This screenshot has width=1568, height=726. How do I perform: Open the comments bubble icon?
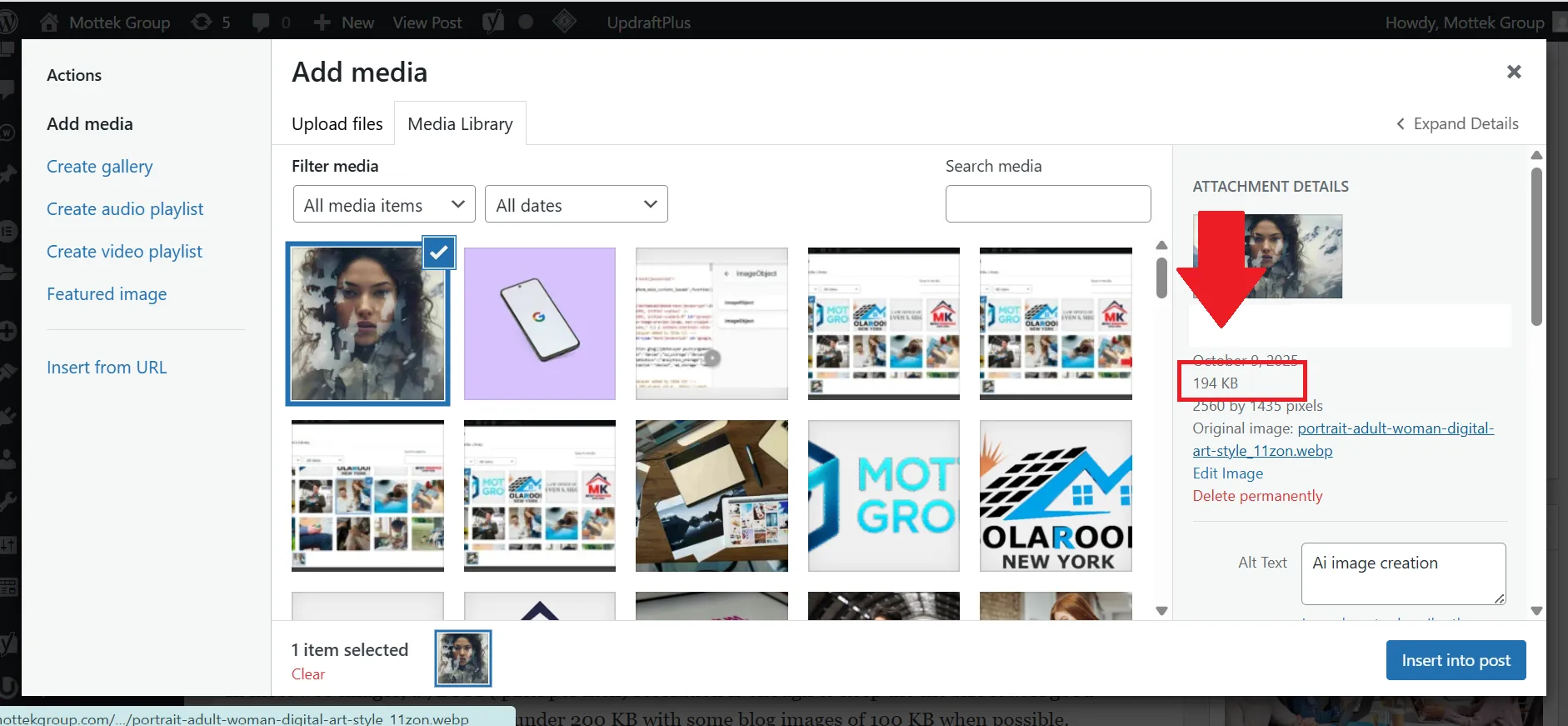tap(261, 23)
